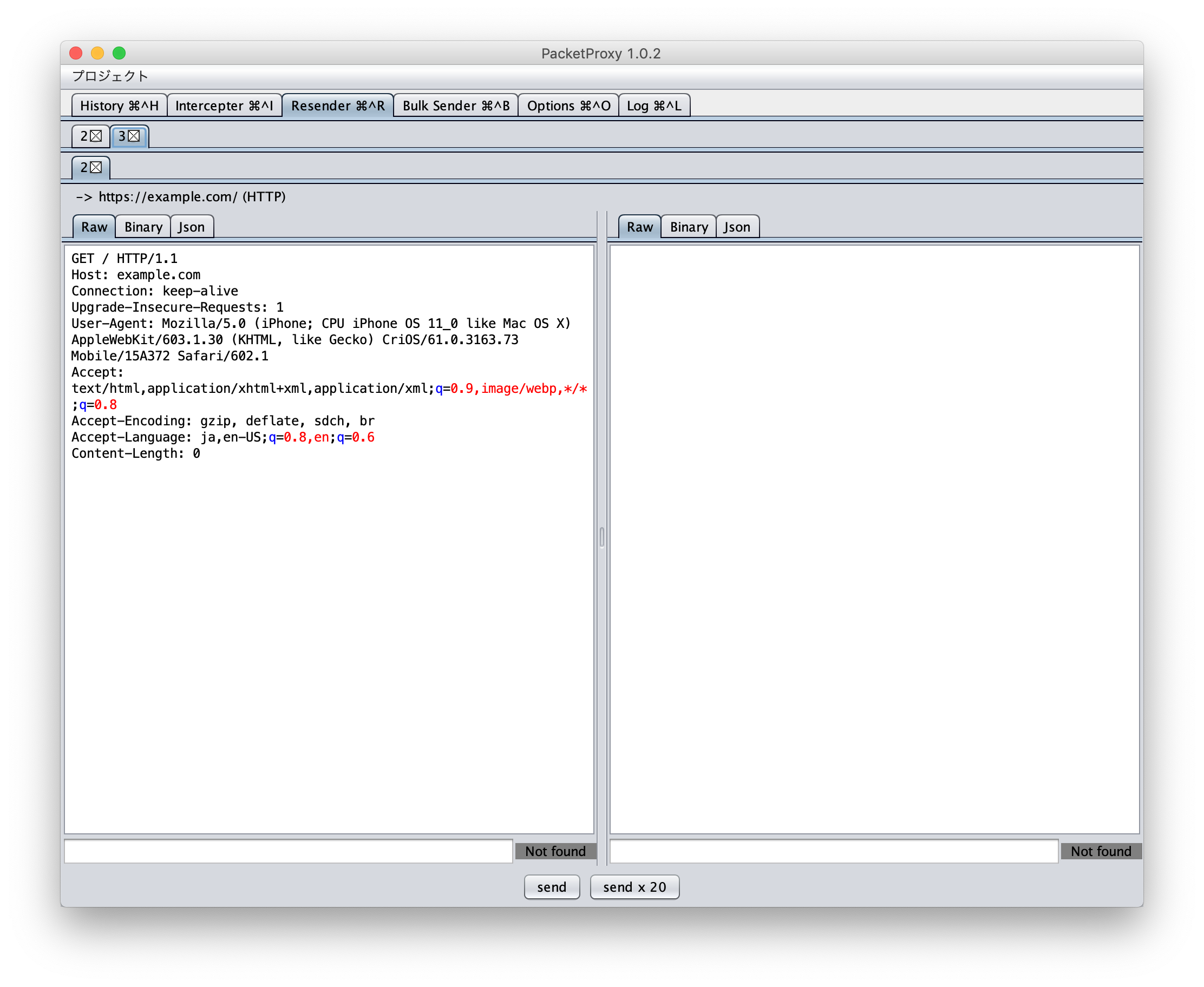
Task: Show the Log tab
Action: click(x=655, y=106)
